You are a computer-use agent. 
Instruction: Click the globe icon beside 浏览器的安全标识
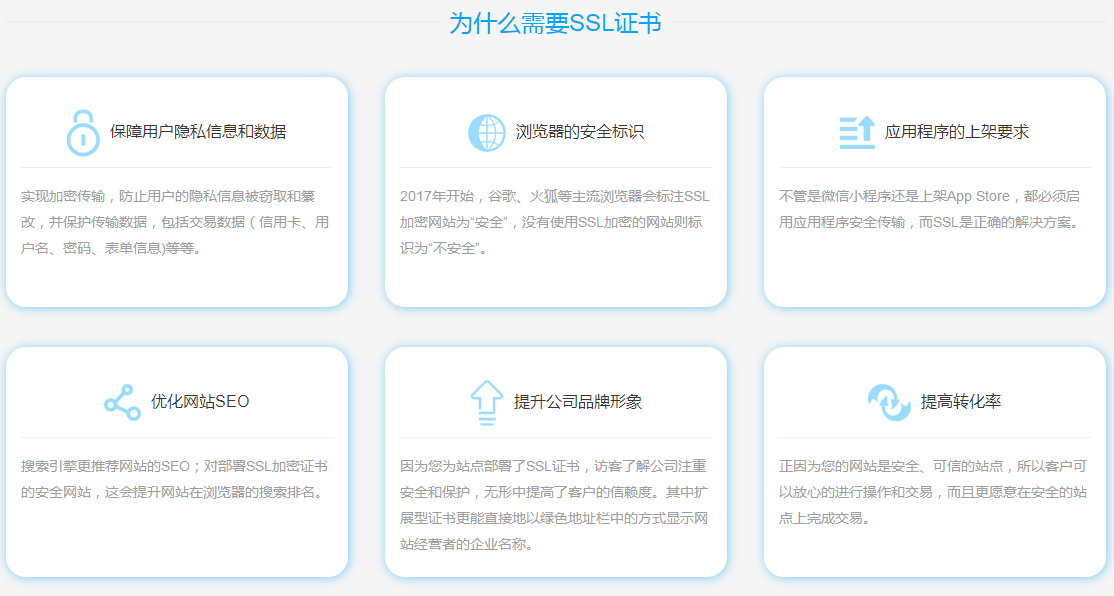click(487, 132)
